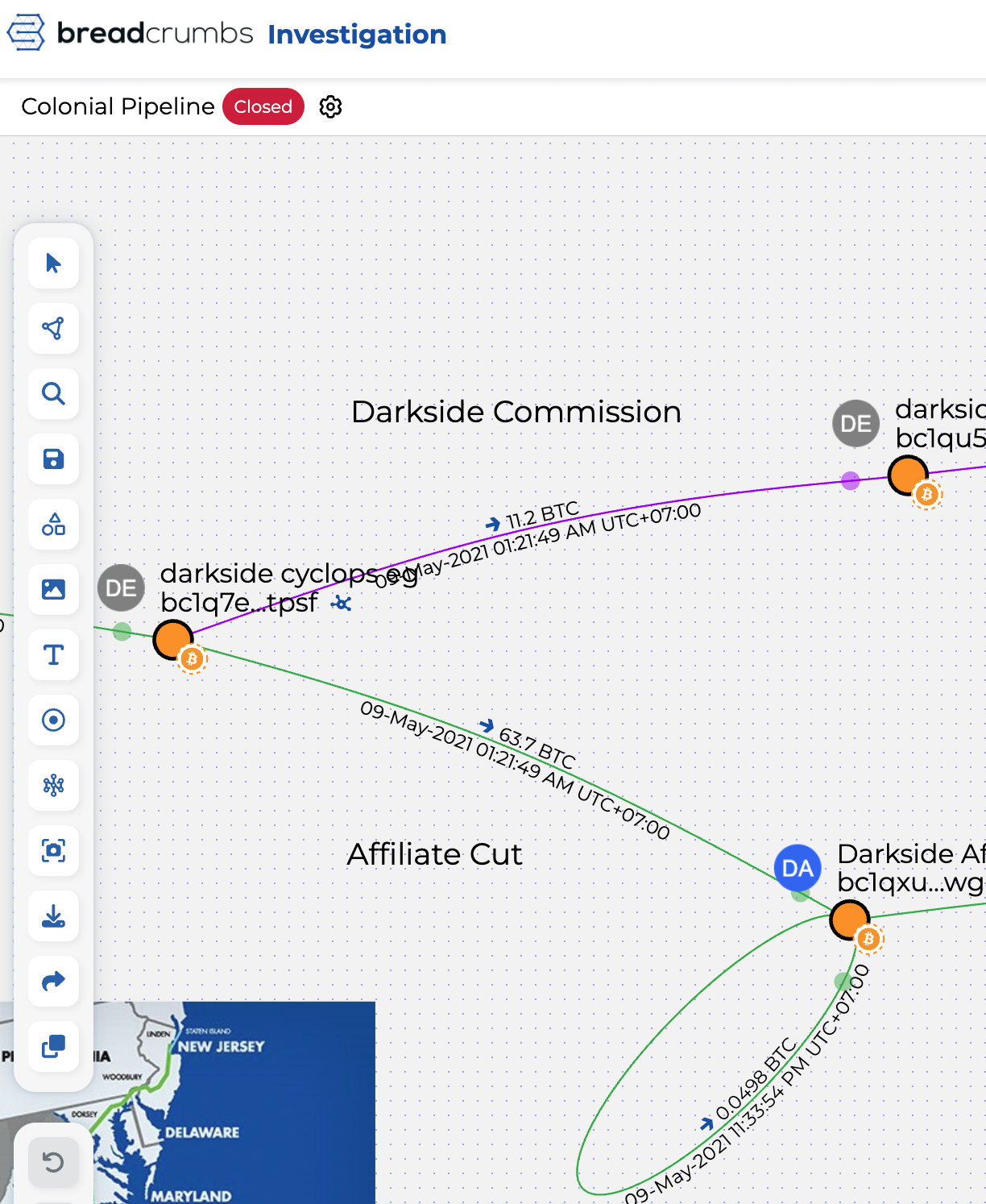Click the darkside cyclops node label
Screen dimensions: 986x1204
click(x=288, y=573)
